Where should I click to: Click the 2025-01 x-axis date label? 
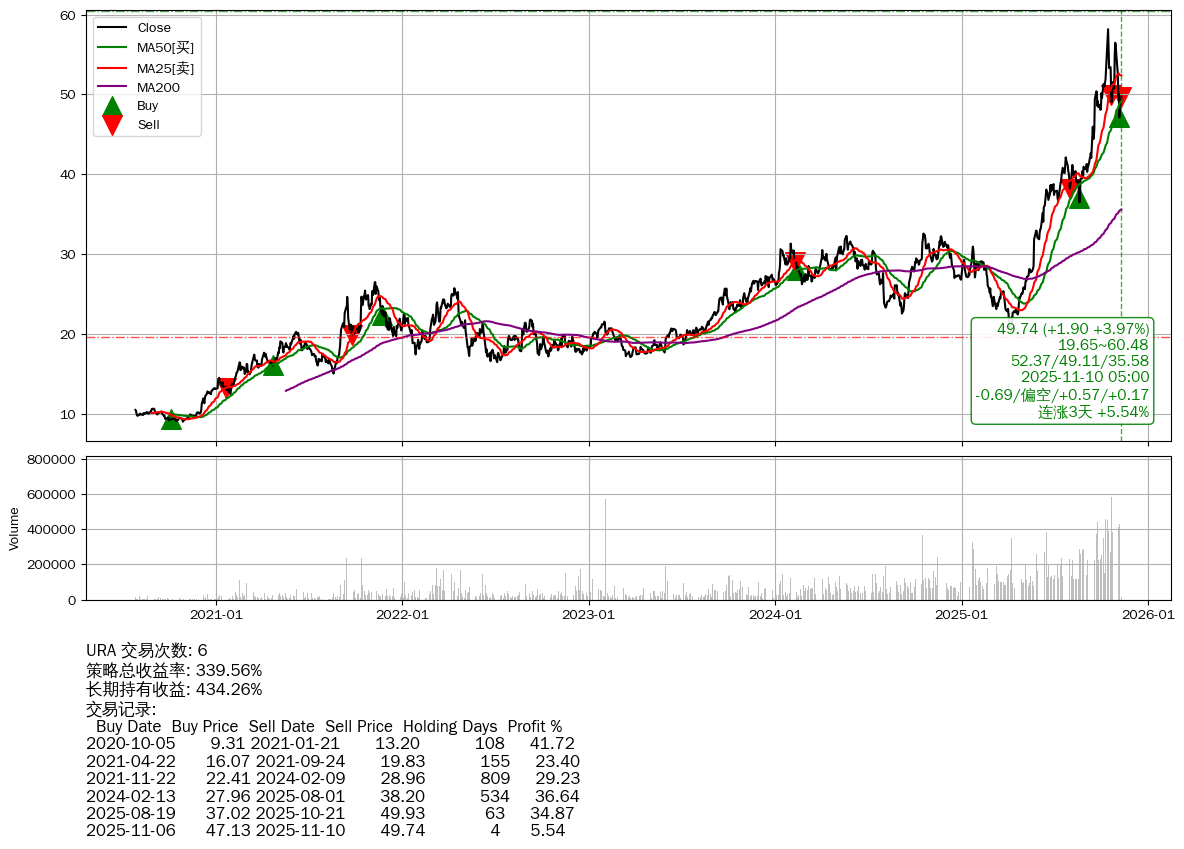tap(962, 614)
